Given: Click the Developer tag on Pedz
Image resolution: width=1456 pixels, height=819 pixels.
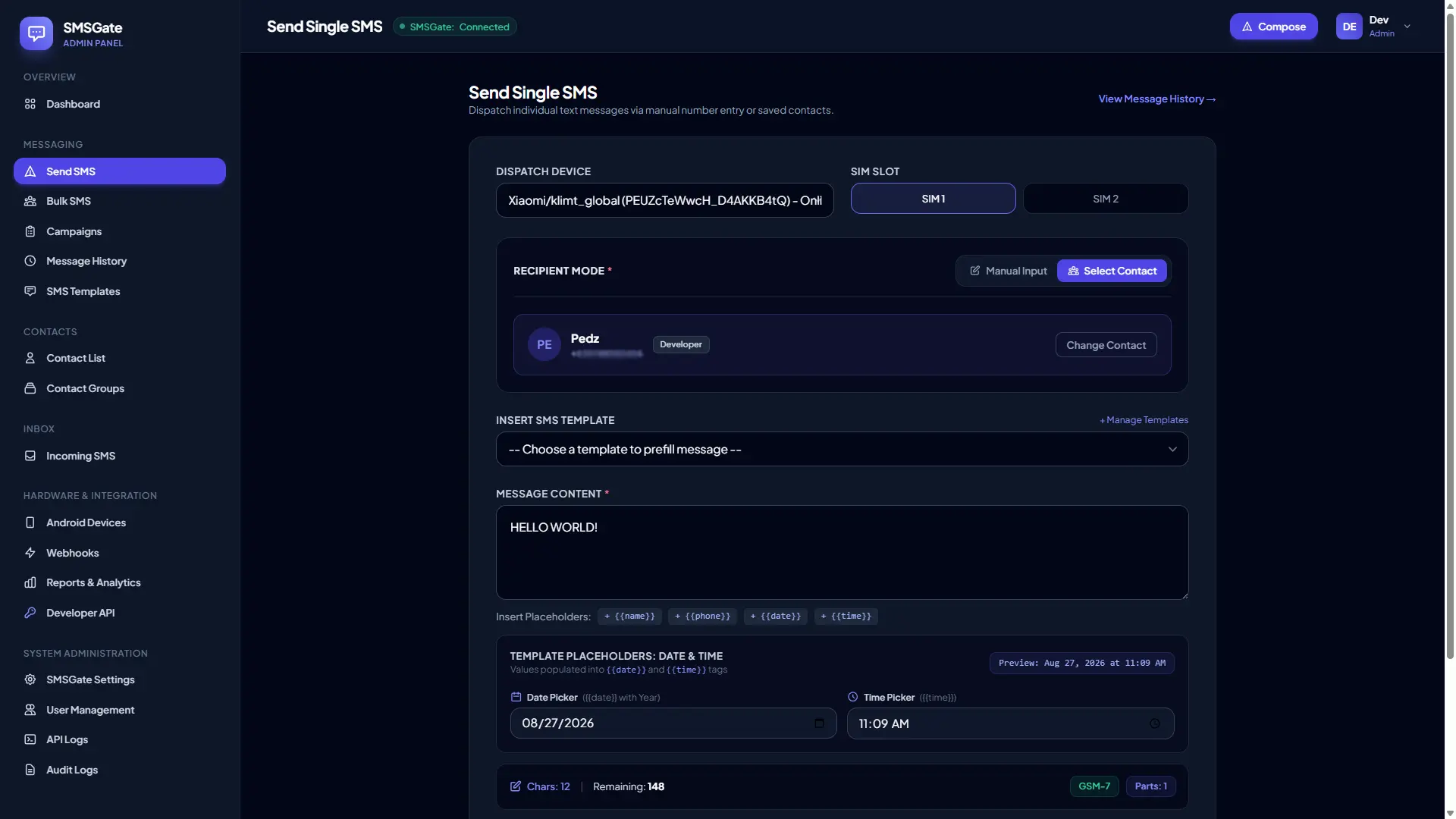Looking at the screenshot, I should 681,344.
